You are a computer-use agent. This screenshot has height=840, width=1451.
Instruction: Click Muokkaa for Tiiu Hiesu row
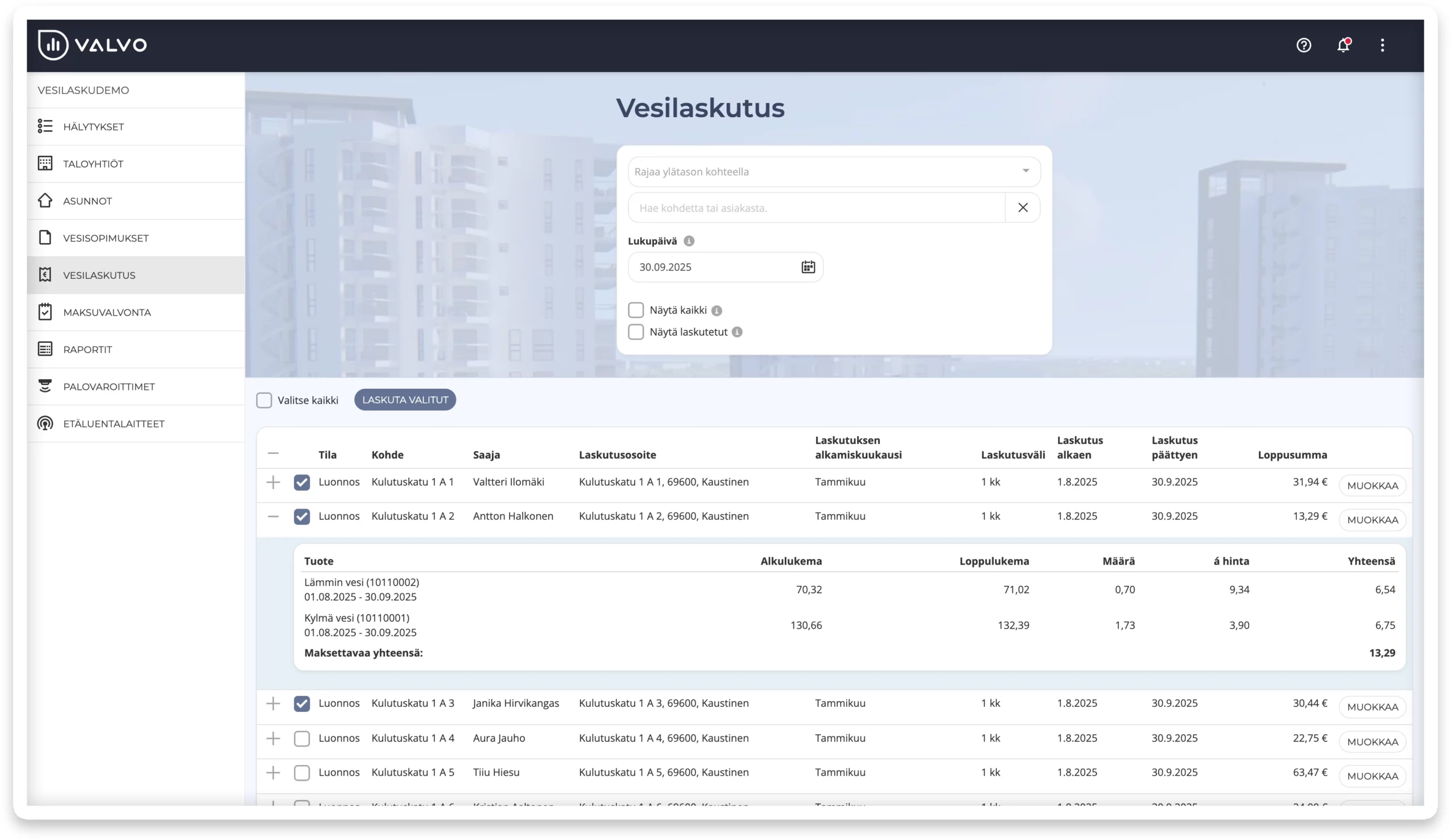1372,775
